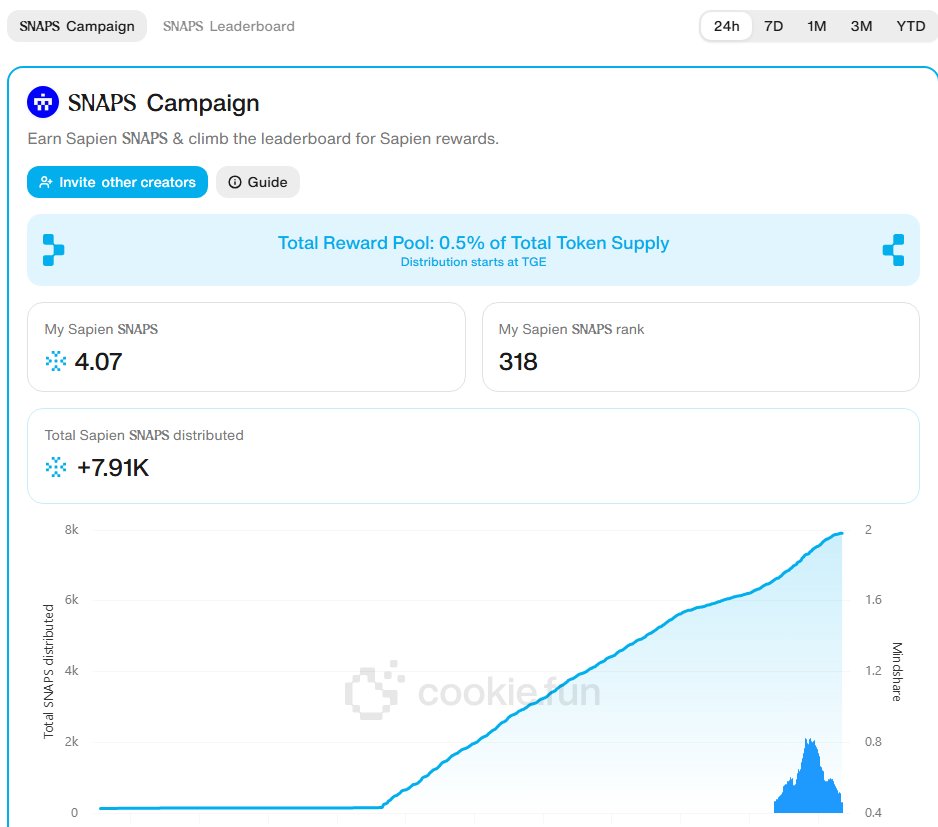Click the add-person icon in Invite button
This screenshot has height=827, width=938.
point(46,183)
